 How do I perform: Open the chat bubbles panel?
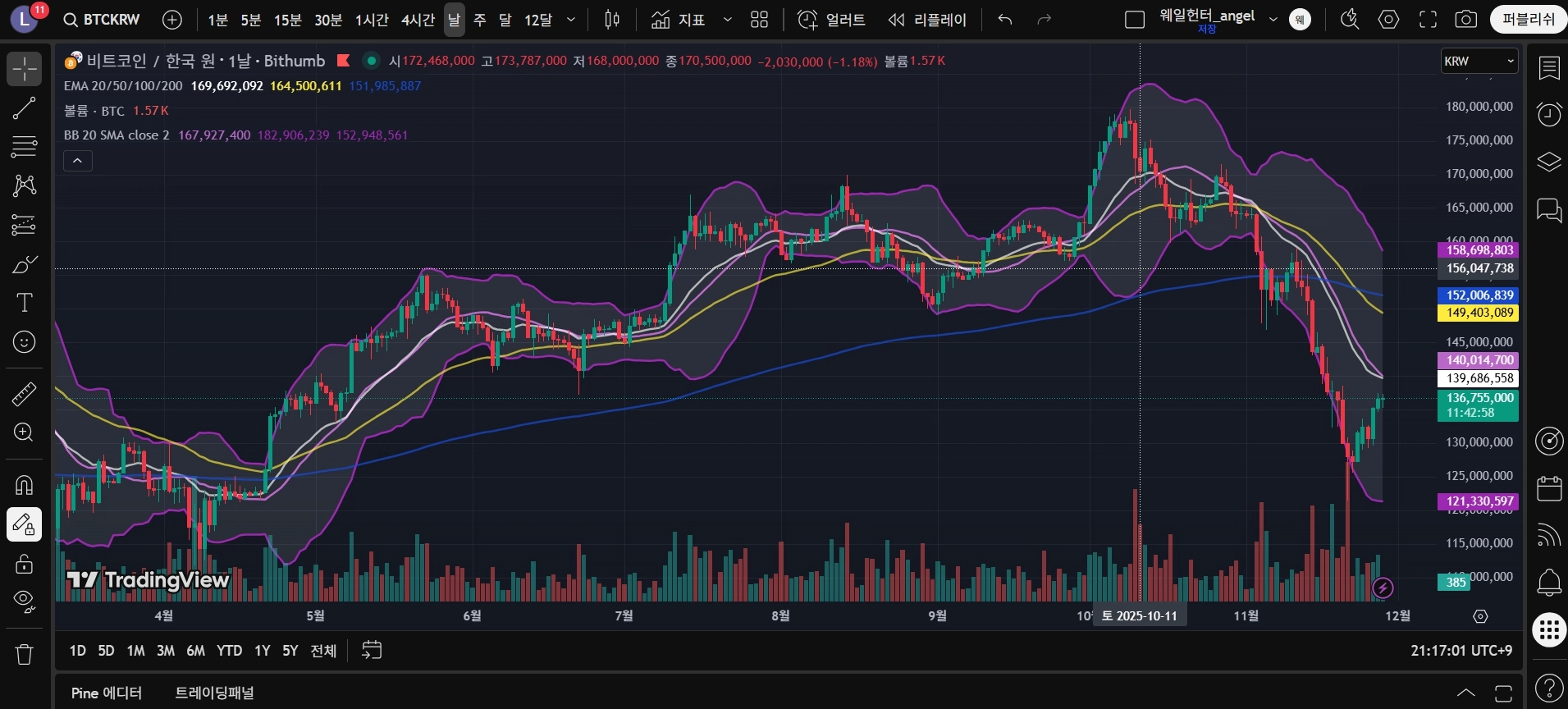click(x=1549, y=210)
